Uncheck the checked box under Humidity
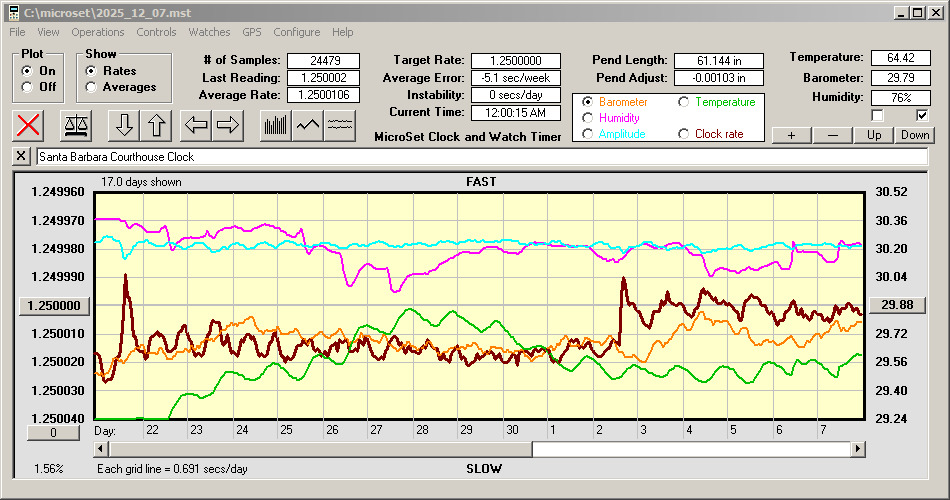Screen dimensions: 950x500 coord(922,115)
